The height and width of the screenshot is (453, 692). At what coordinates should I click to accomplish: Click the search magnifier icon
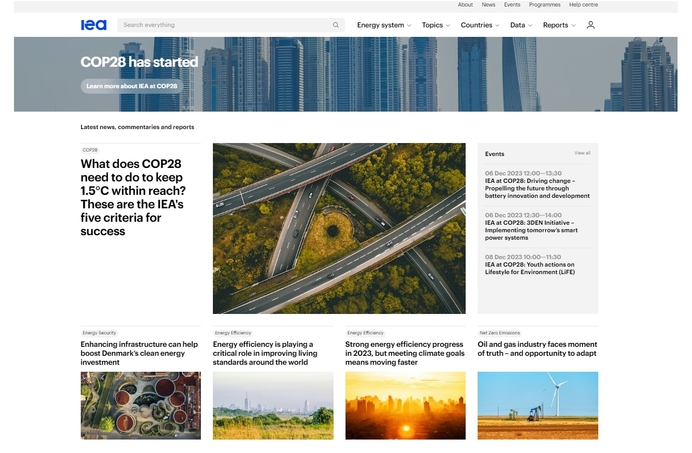pyautogui.click(x=336, y=25)
